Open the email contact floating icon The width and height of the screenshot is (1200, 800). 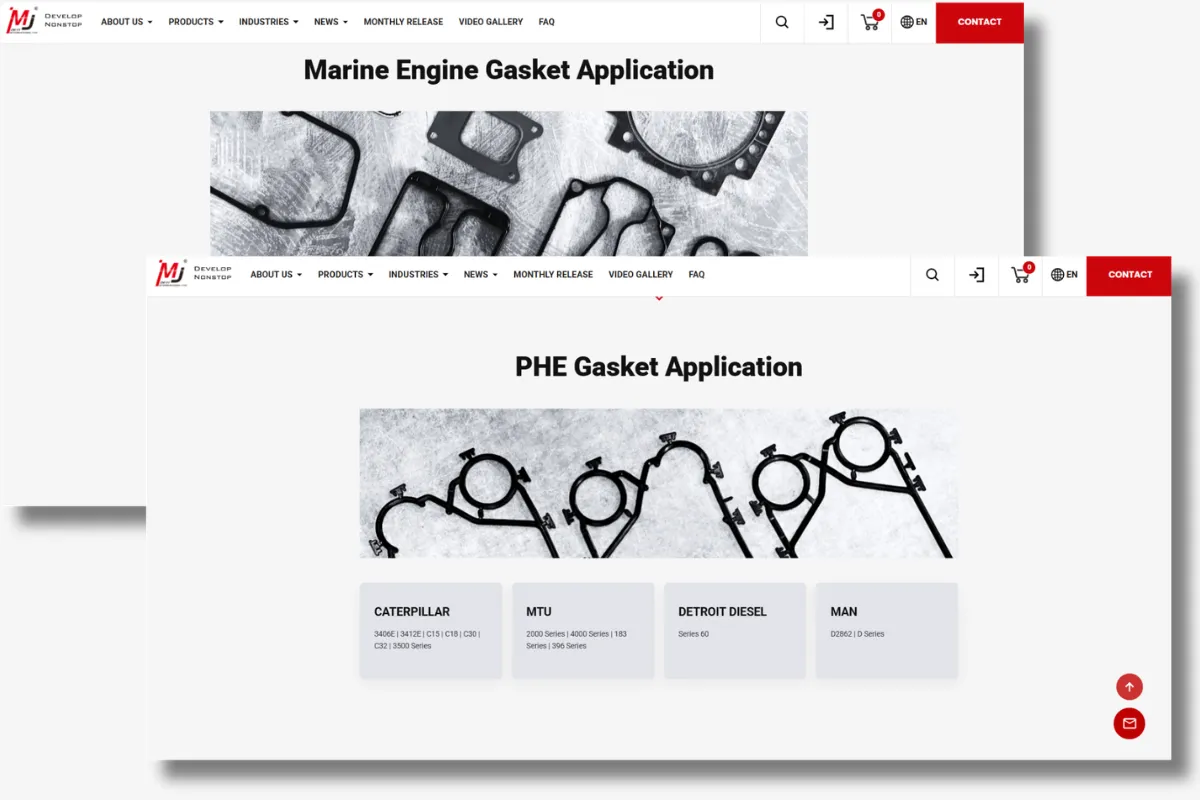point(1129,723)
